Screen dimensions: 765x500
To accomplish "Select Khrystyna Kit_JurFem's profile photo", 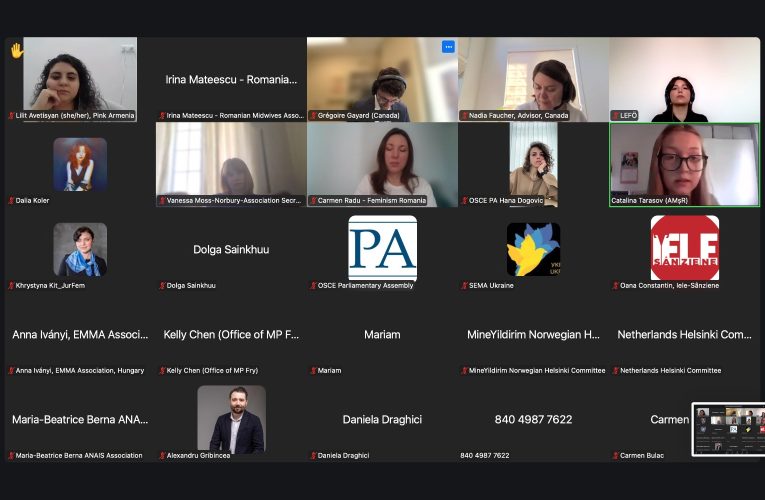I will pos(80,249).
